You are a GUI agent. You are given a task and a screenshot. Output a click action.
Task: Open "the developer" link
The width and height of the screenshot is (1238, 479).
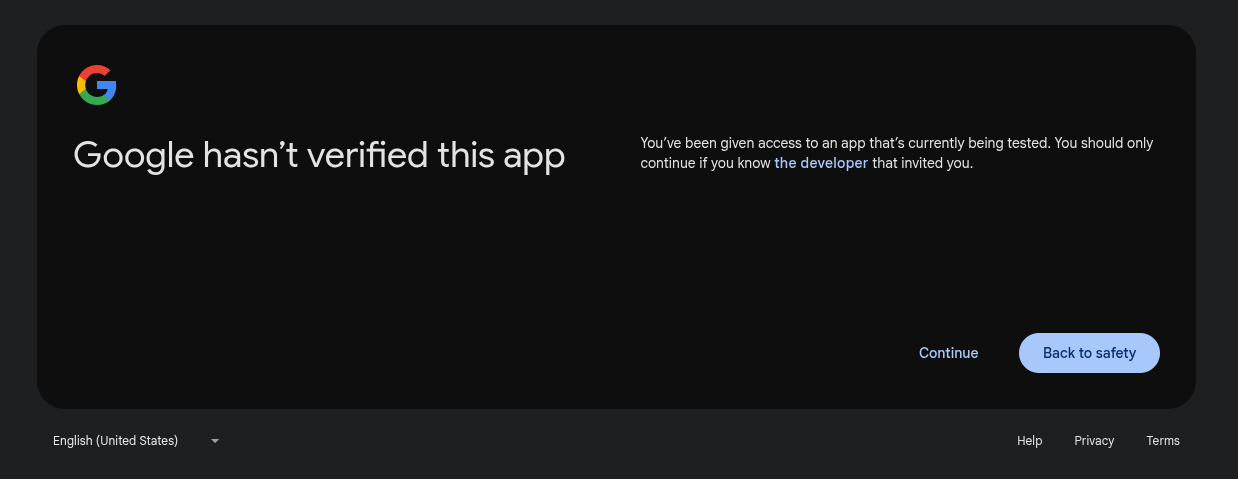pyautogui.click(x=821, y=163)
